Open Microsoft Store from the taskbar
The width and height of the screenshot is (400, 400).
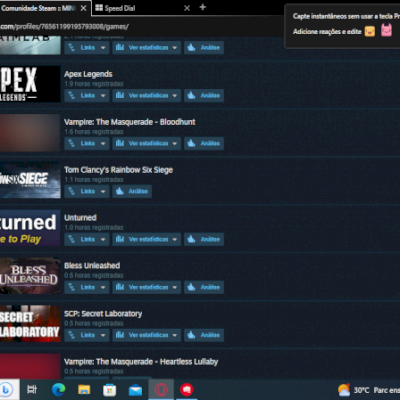(x=110, y=390)
